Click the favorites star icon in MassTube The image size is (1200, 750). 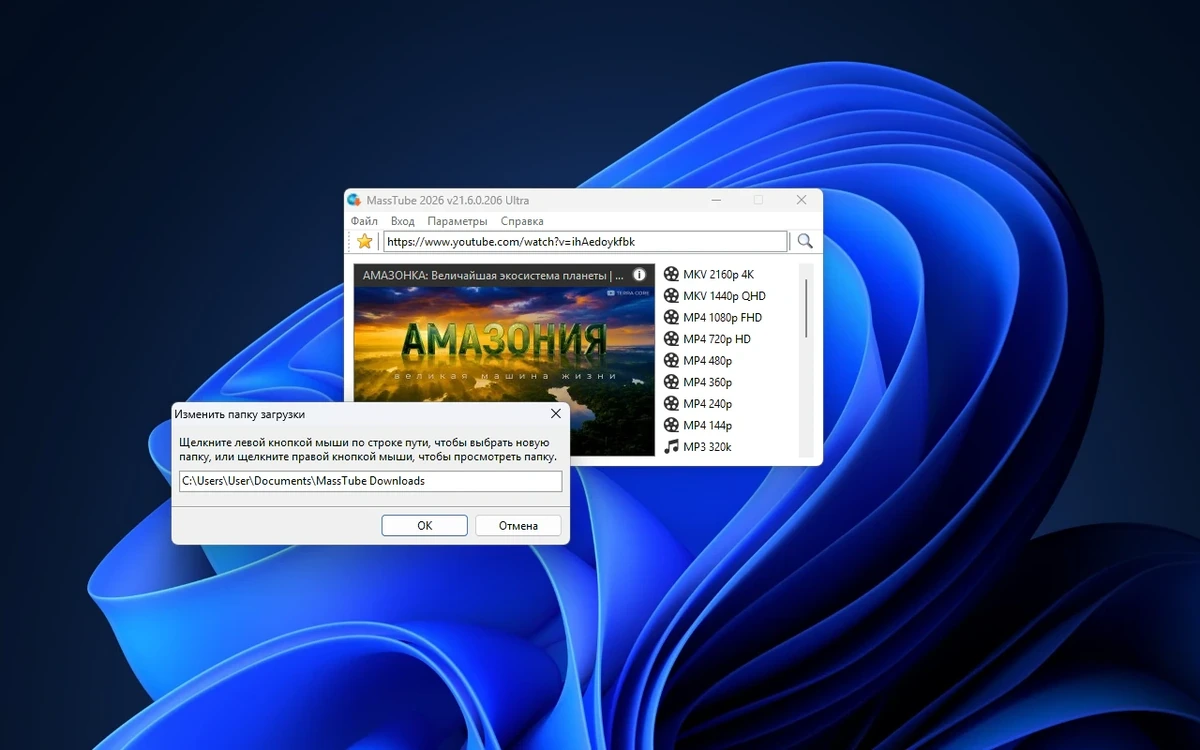coord(364,241)
